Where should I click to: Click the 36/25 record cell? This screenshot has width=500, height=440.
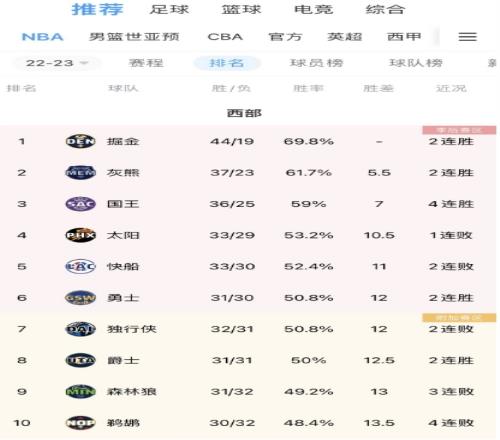pyautogui.click(x=232, y=204)
